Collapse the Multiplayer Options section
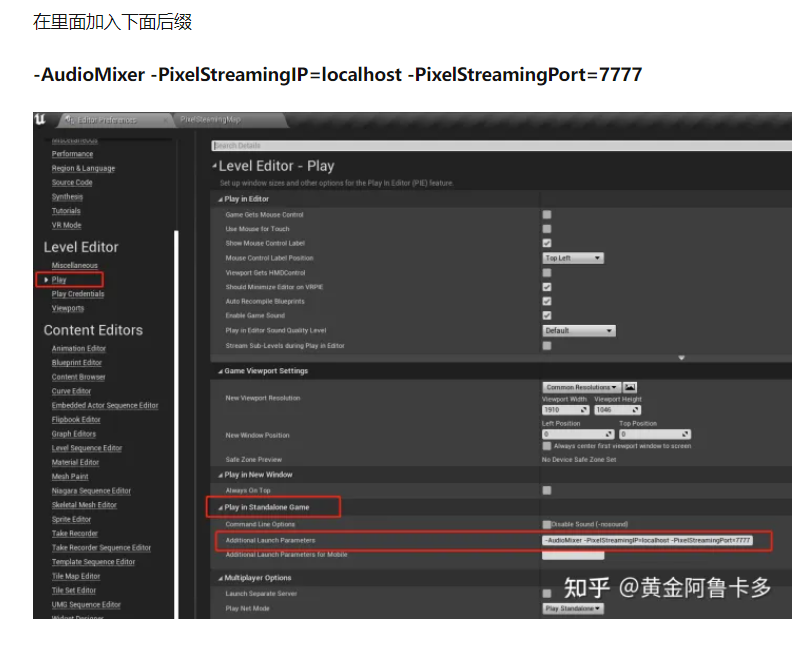Viewport: 805px width, 647px height. (x=220, y=579)
